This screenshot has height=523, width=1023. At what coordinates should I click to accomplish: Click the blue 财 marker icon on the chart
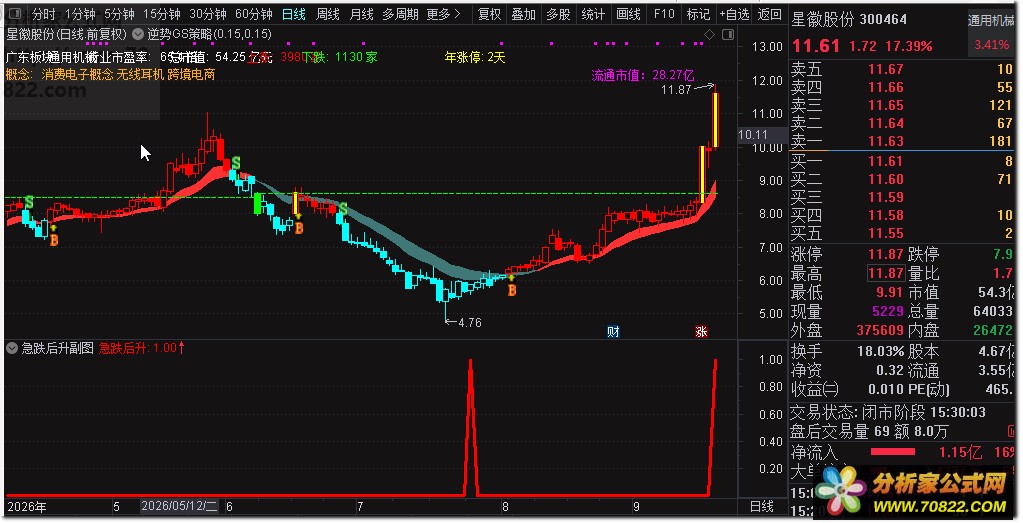[613, 332]
